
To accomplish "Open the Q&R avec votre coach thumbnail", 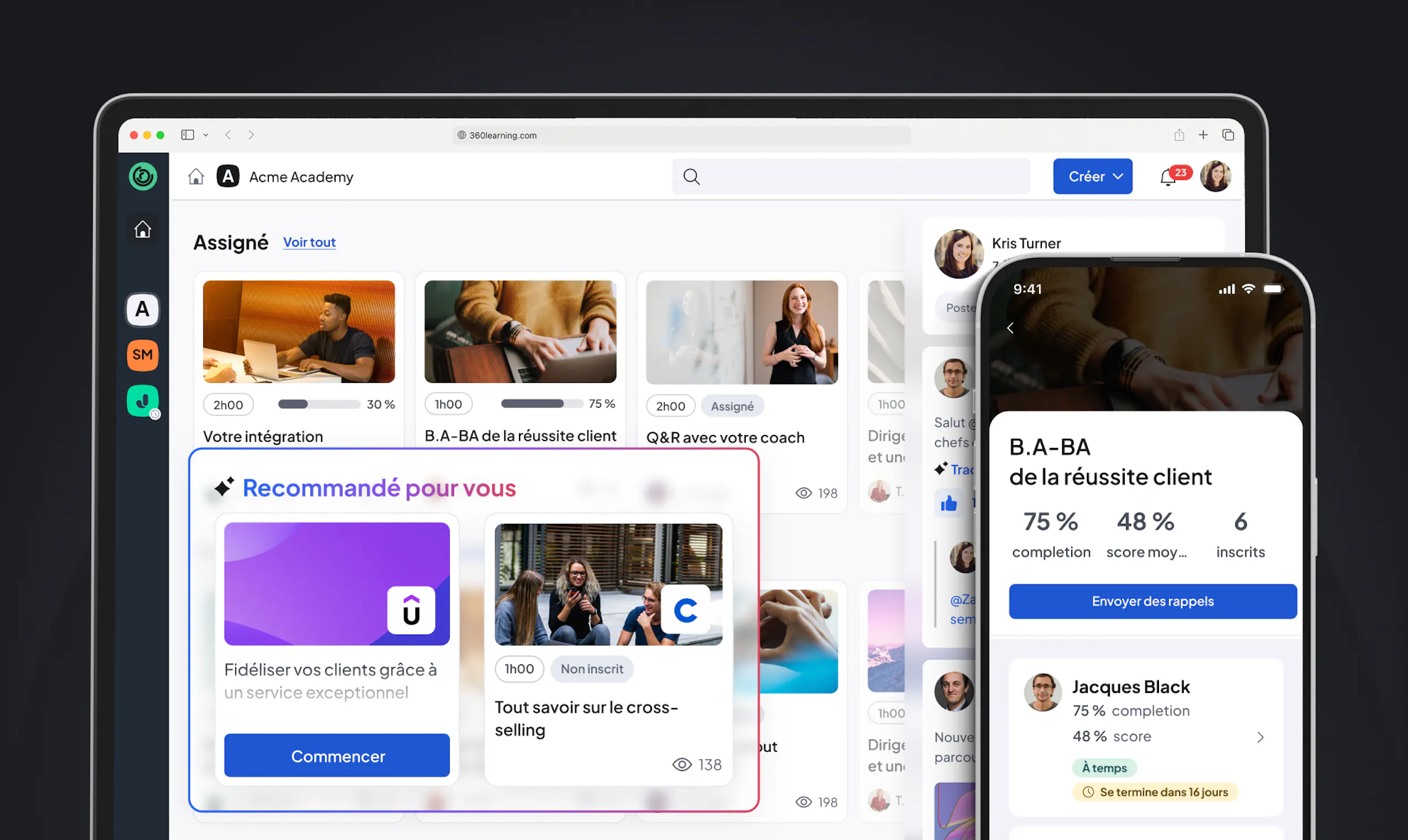I will [x=742, y=332].
